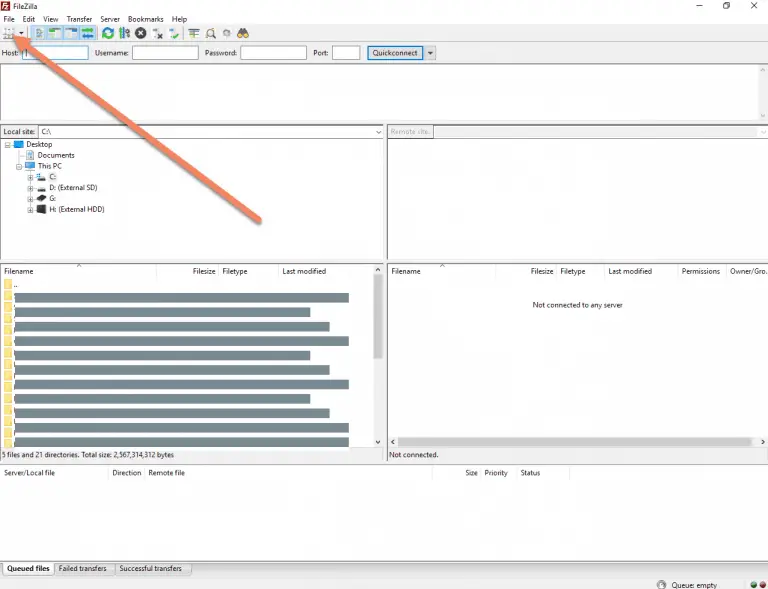This screenshot has height=589, width=768.
Task: Select H: (External HDD) drive
Action: [x=76, y=209]
